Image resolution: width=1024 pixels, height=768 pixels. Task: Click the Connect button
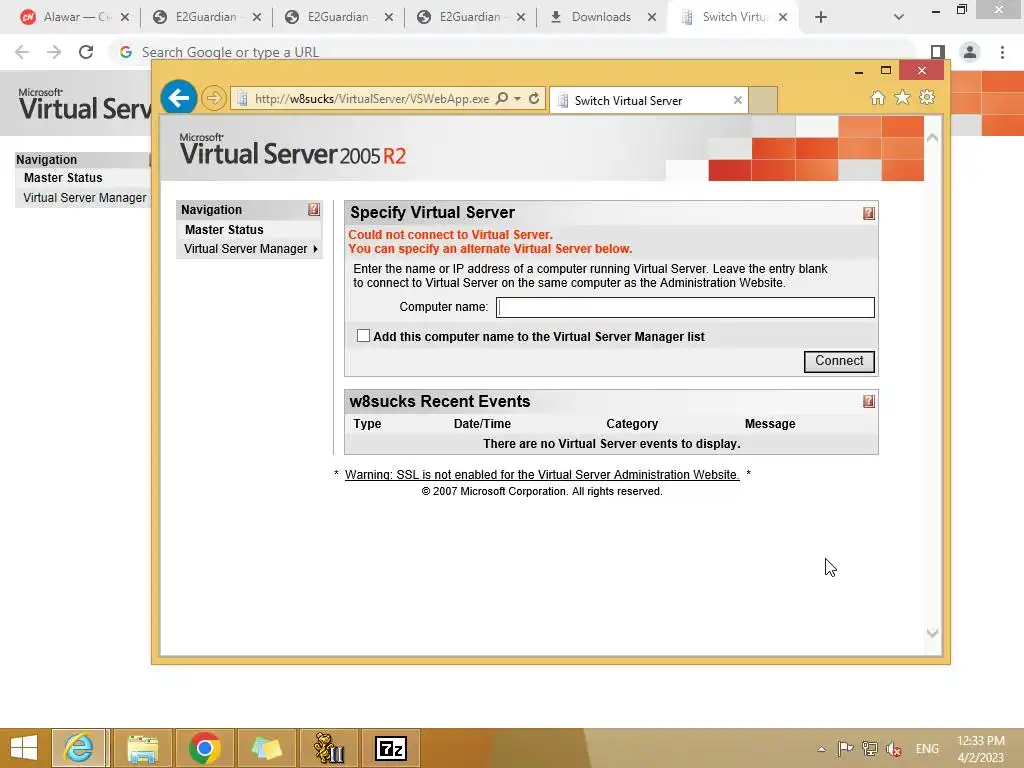[839, 361]
